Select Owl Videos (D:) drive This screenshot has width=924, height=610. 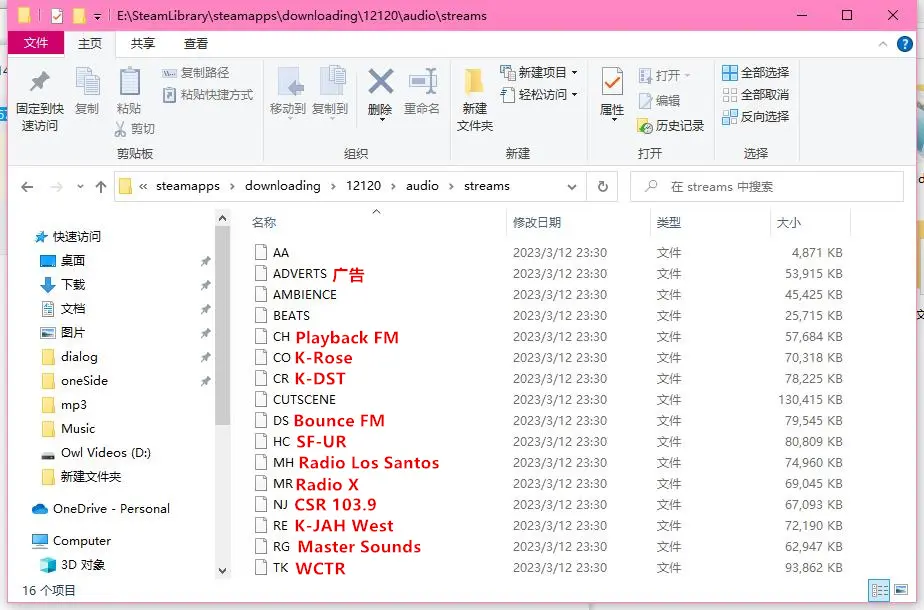click(x=95, y=453)
